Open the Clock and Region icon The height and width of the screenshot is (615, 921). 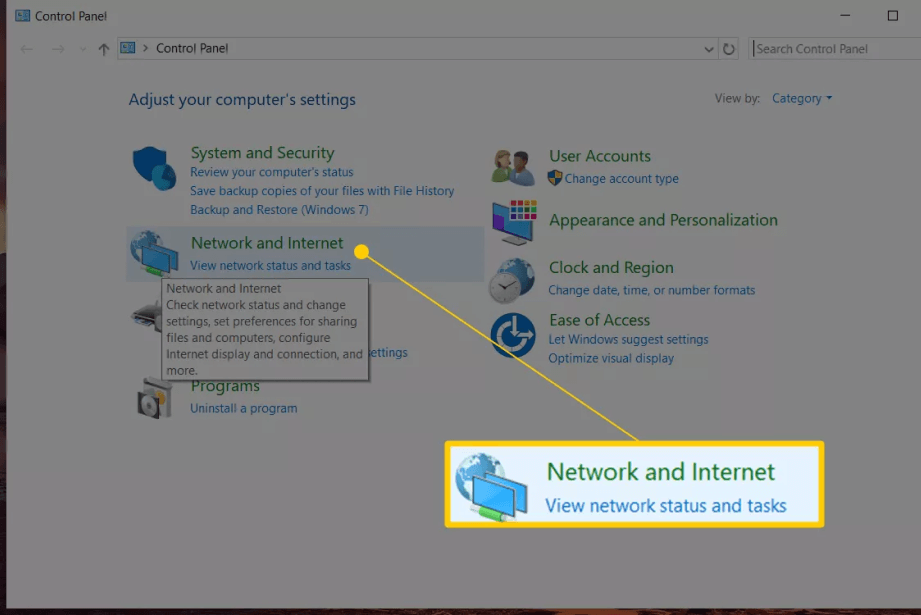point(512,281)
